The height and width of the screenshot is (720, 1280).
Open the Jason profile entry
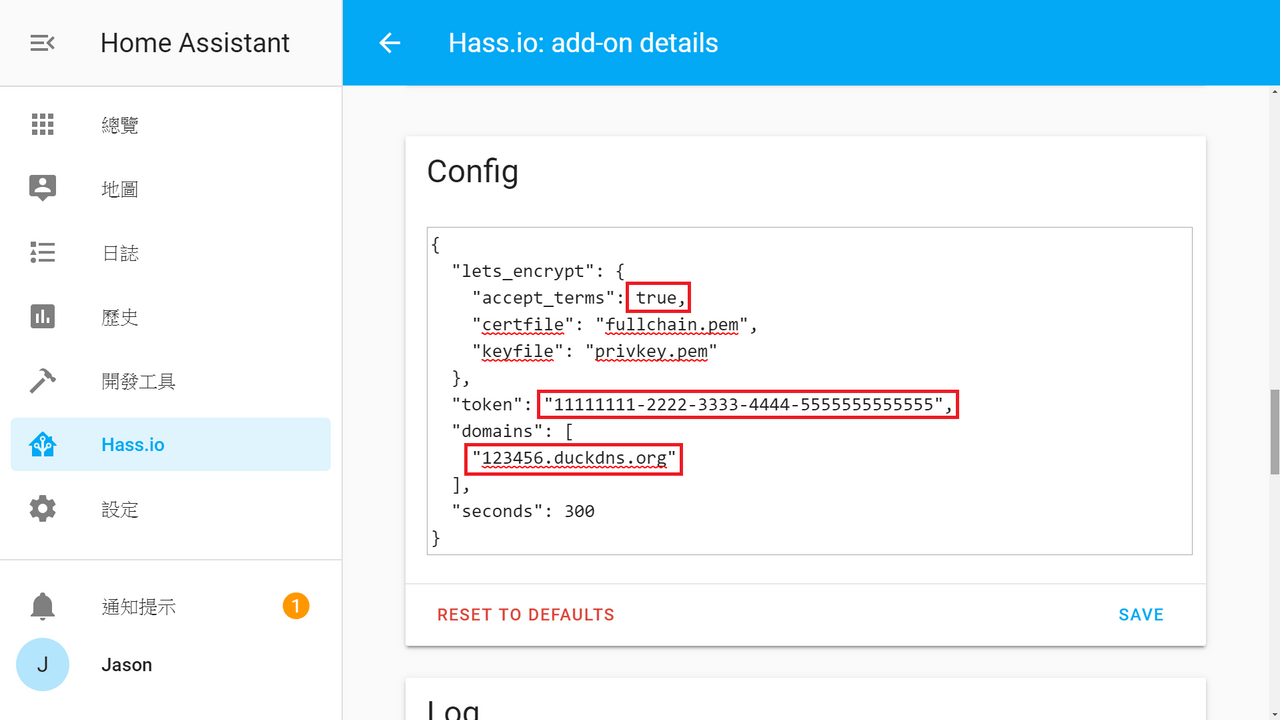(171, 665)
